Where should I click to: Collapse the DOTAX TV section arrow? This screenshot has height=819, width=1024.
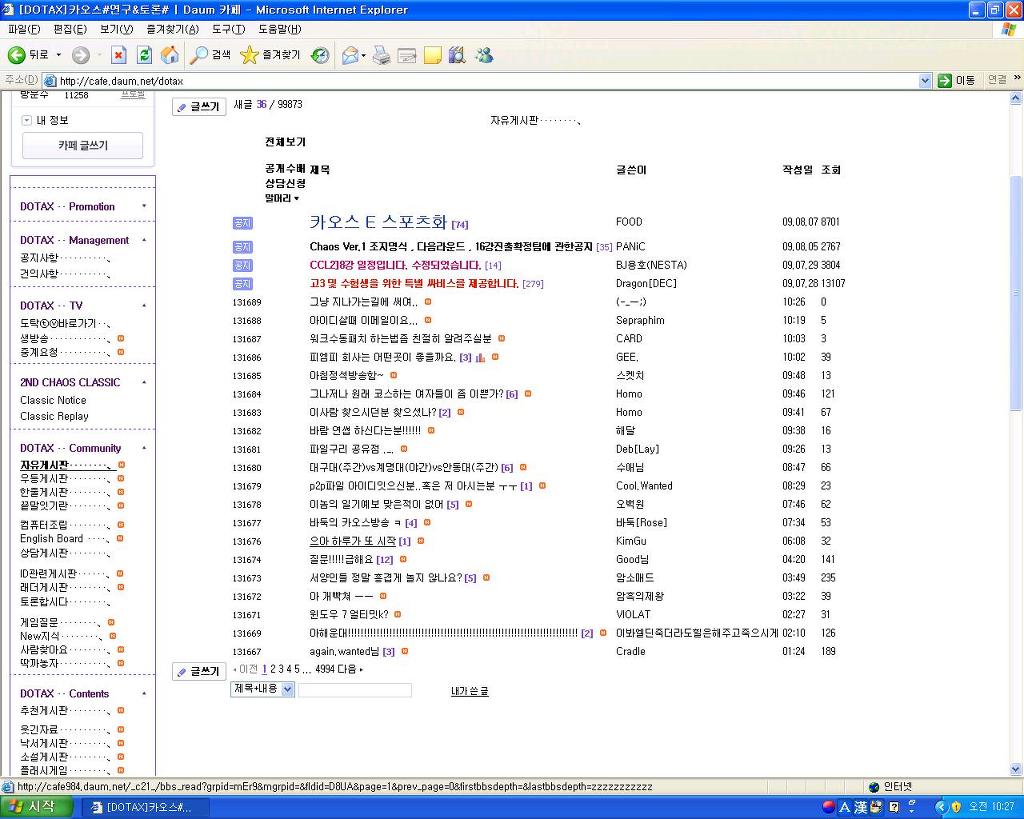click(144, 306)
